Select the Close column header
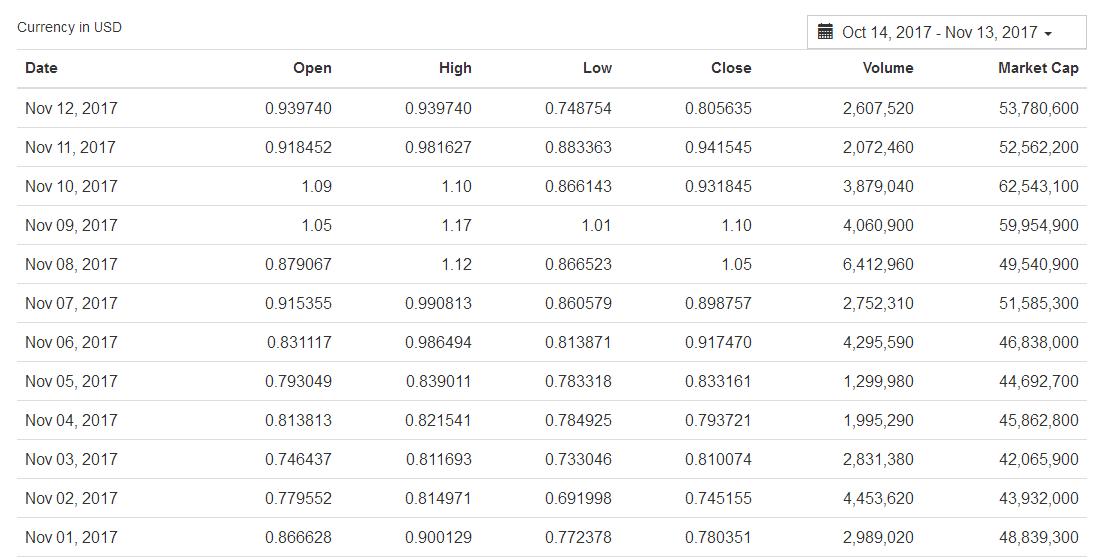The image size is (1110, 560). [x=731, y=68]
